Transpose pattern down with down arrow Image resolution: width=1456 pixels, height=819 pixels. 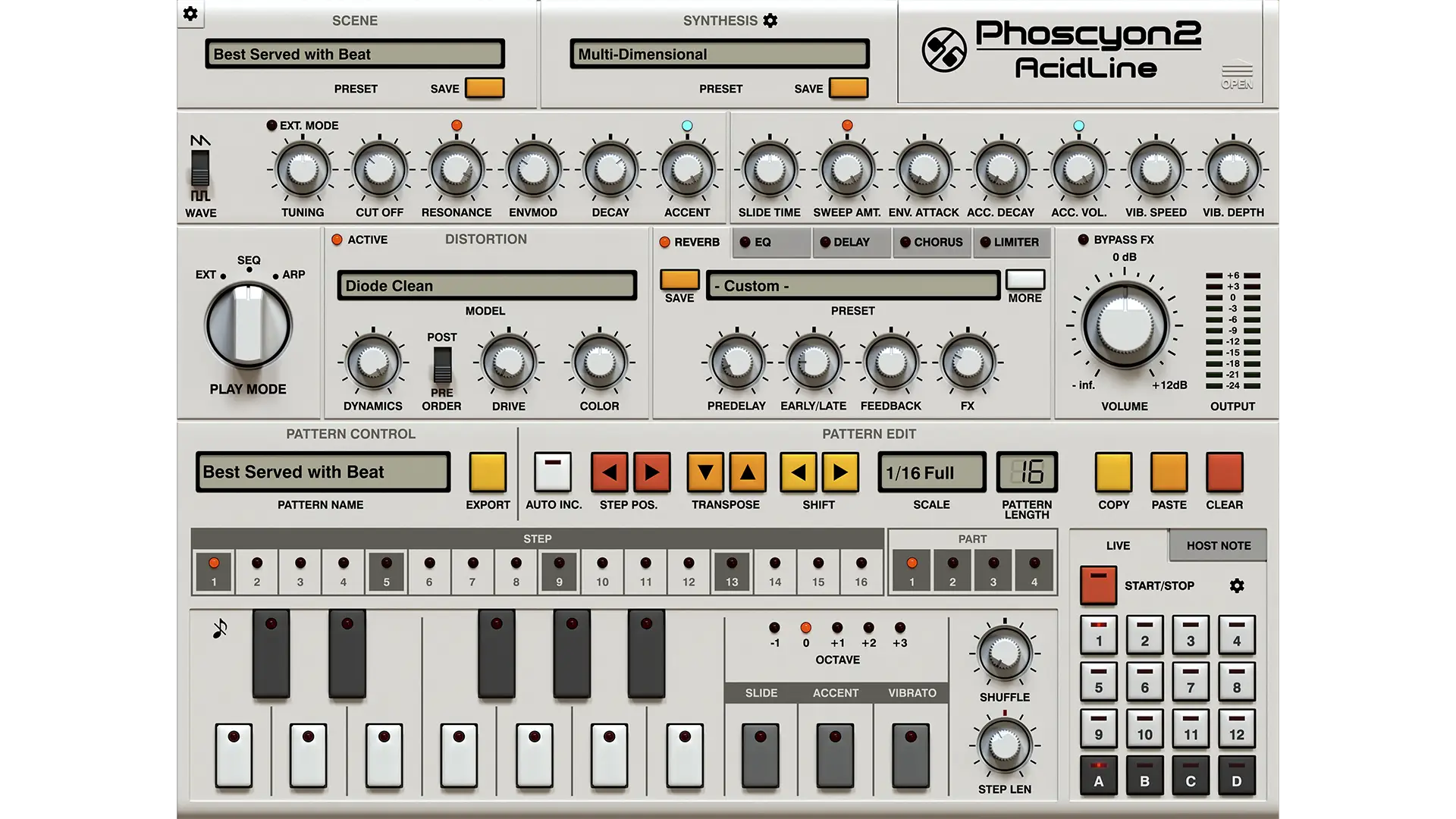coord(705,472)
